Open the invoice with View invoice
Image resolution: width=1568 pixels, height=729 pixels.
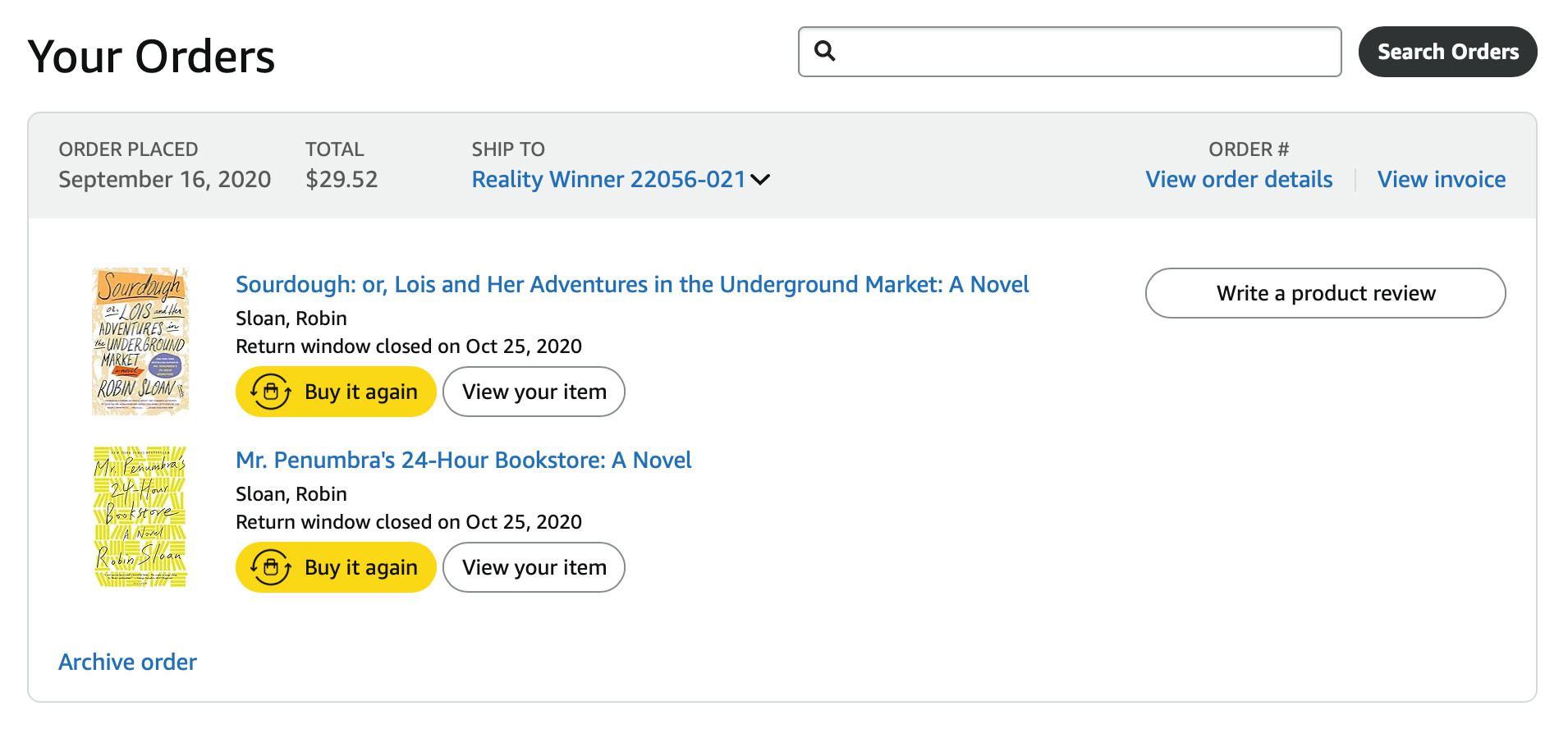[x=1442, y=179]
